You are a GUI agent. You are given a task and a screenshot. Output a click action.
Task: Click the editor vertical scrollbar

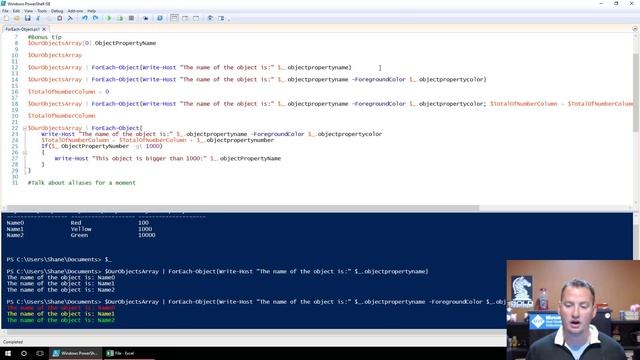pyautogui.click(x=636, y=93)
